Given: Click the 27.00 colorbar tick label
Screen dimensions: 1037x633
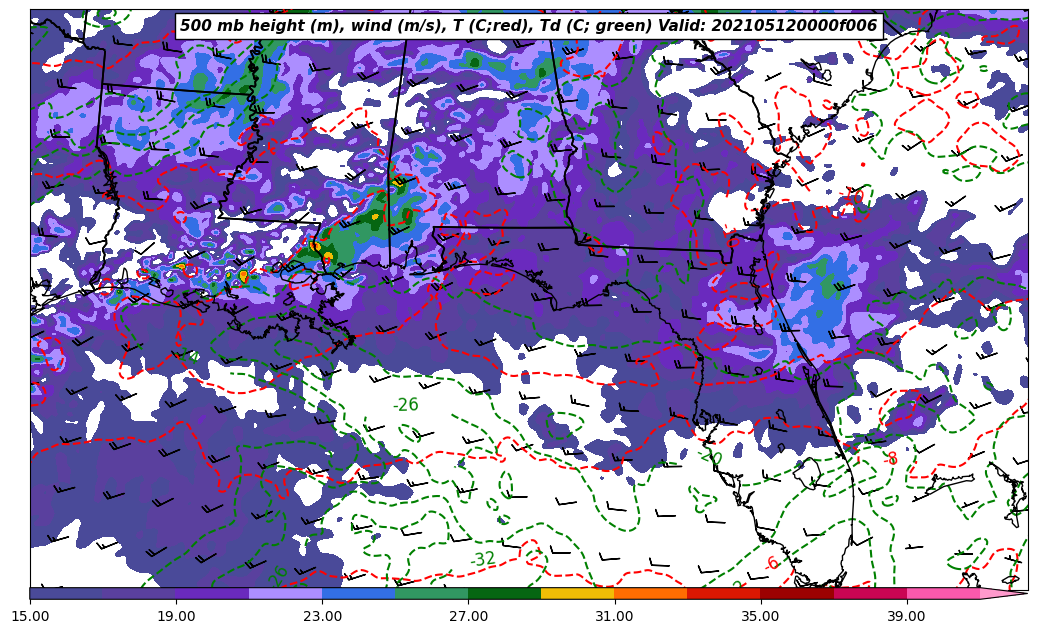Looking at the screenshot, I should [468, 616].
